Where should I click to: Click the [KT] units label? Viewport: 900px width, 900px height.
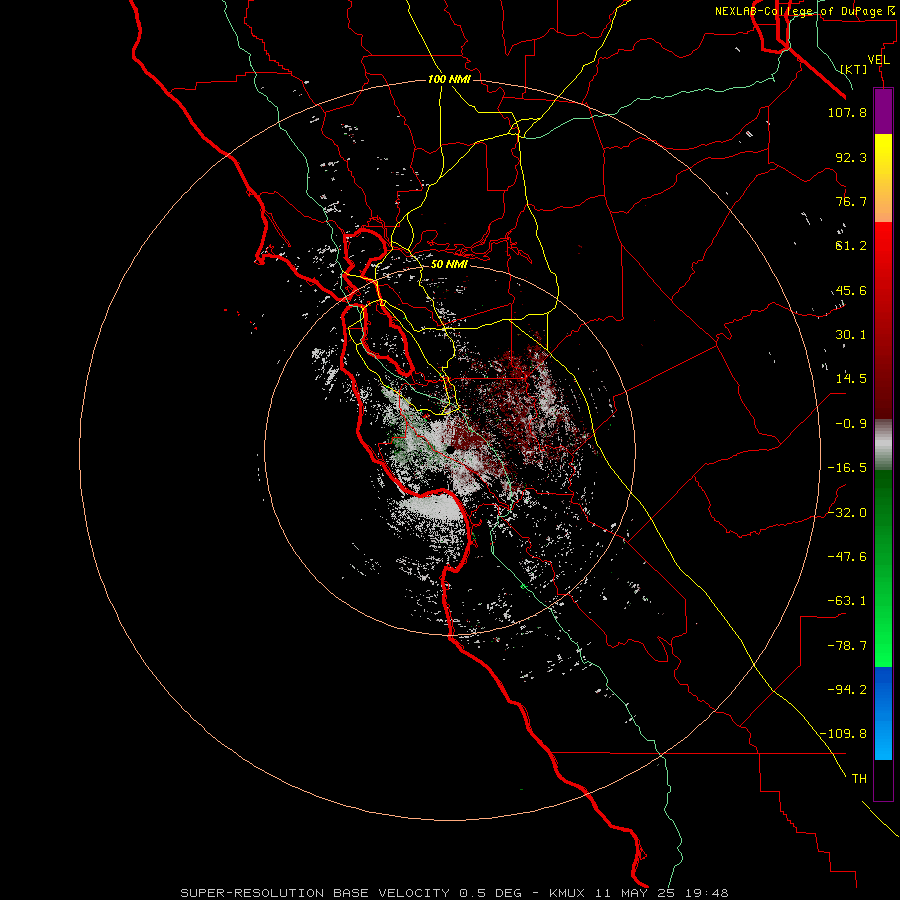(854, 69)
